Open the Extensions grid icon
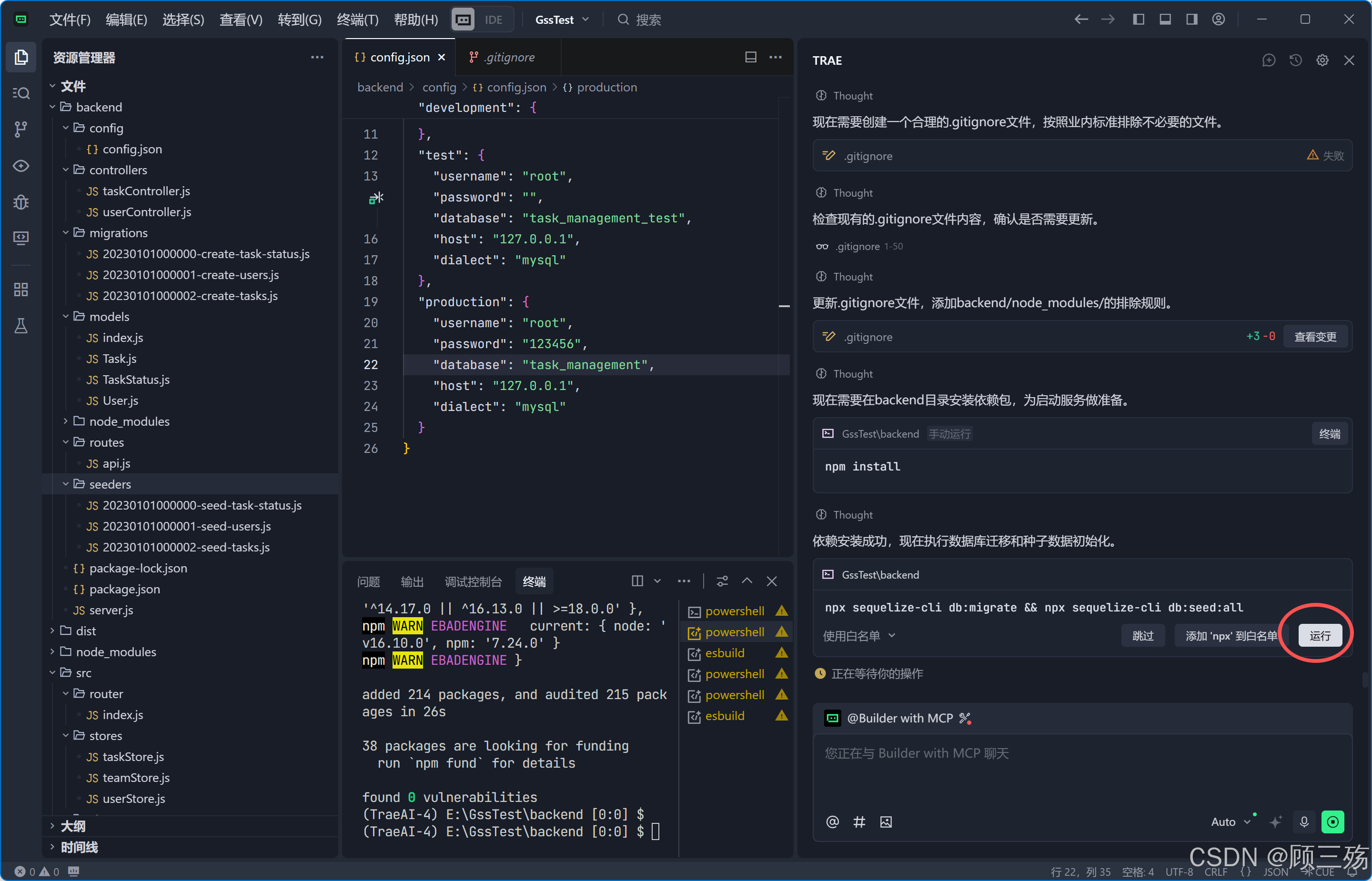The image size is (1372, 881). point(21,290)
